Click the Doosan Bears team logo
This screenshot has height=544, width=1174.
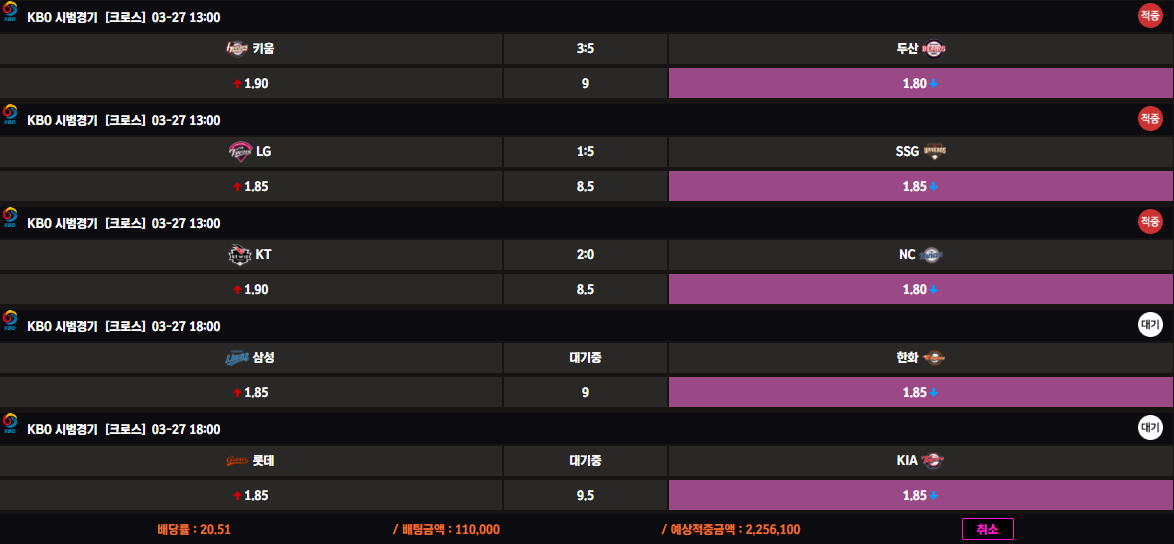pos(934,49)
